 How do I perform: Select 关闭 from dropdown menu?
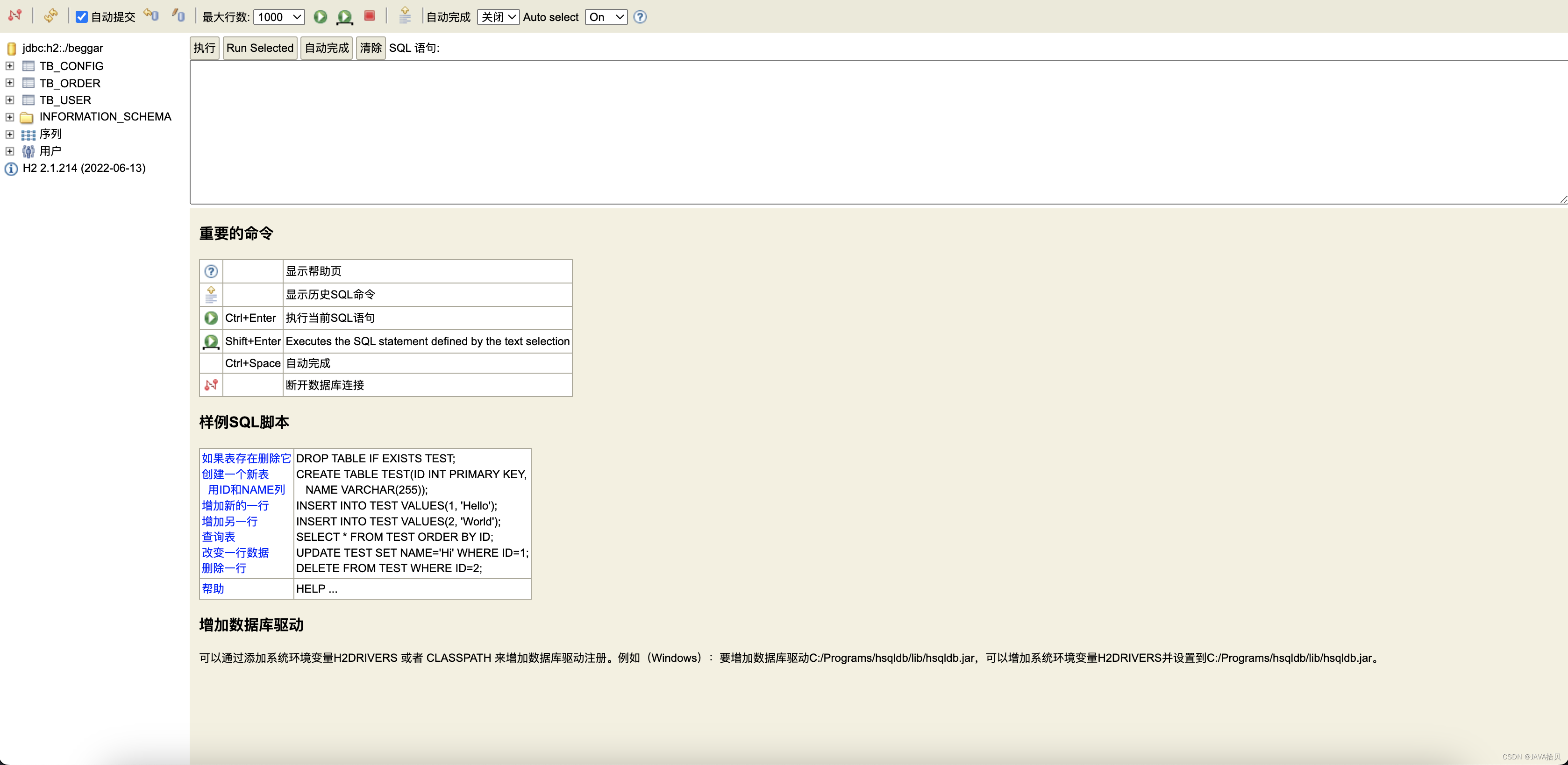tap(498, 17)
